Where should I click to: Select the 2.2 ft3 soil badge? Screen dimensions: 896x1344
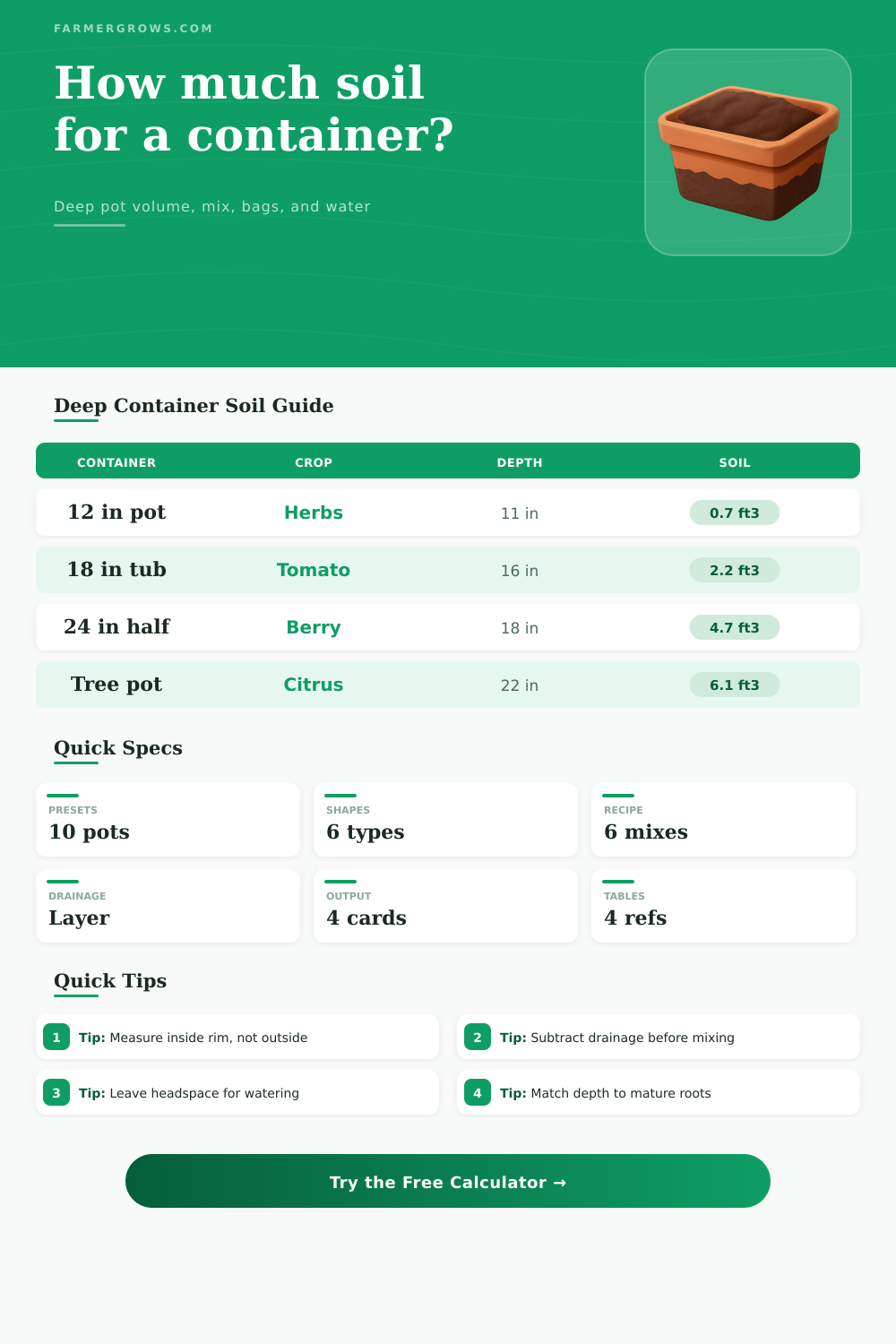point(735,570)
